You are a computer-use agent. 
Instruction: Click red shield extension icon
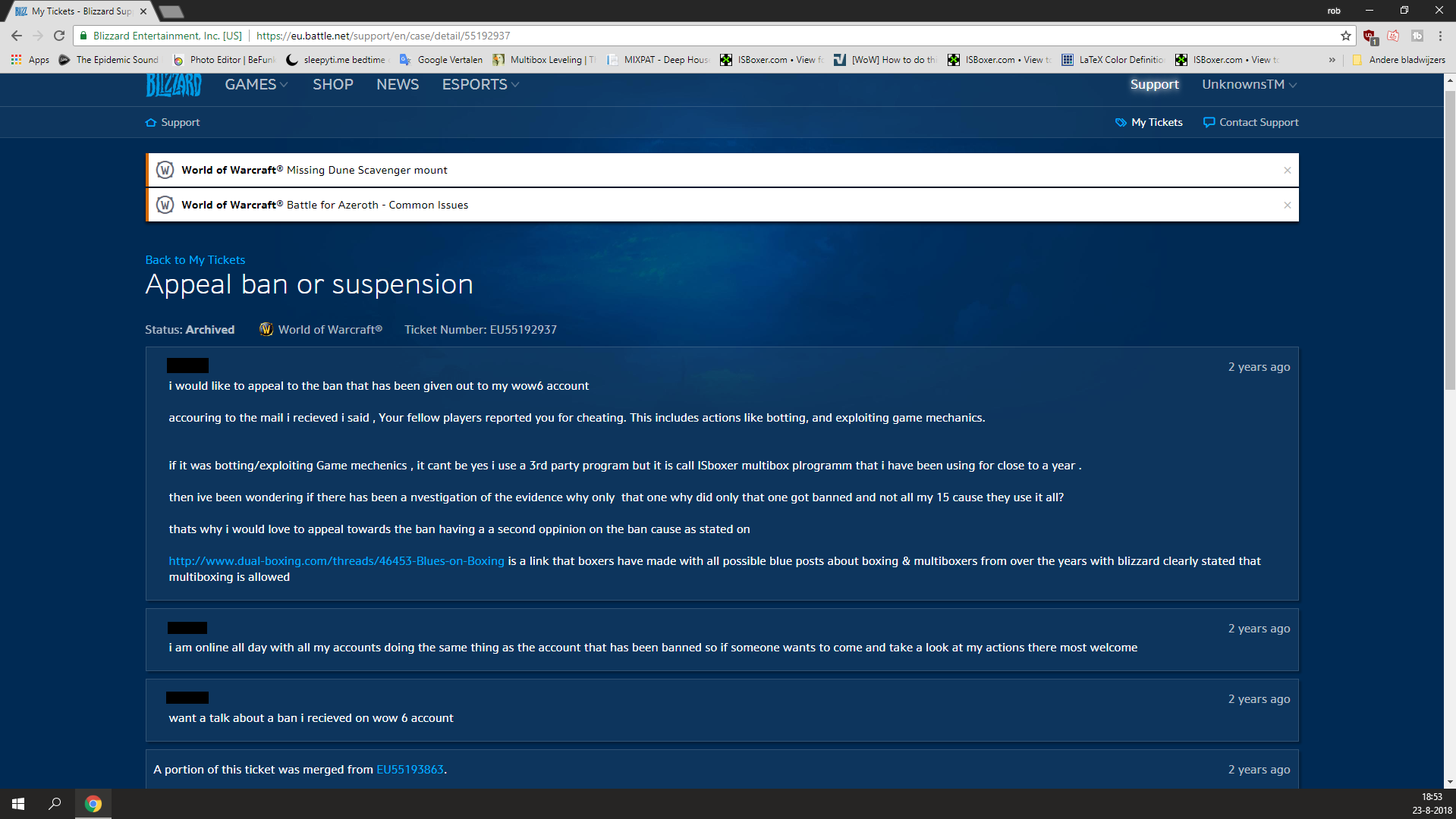[1370, 36]
